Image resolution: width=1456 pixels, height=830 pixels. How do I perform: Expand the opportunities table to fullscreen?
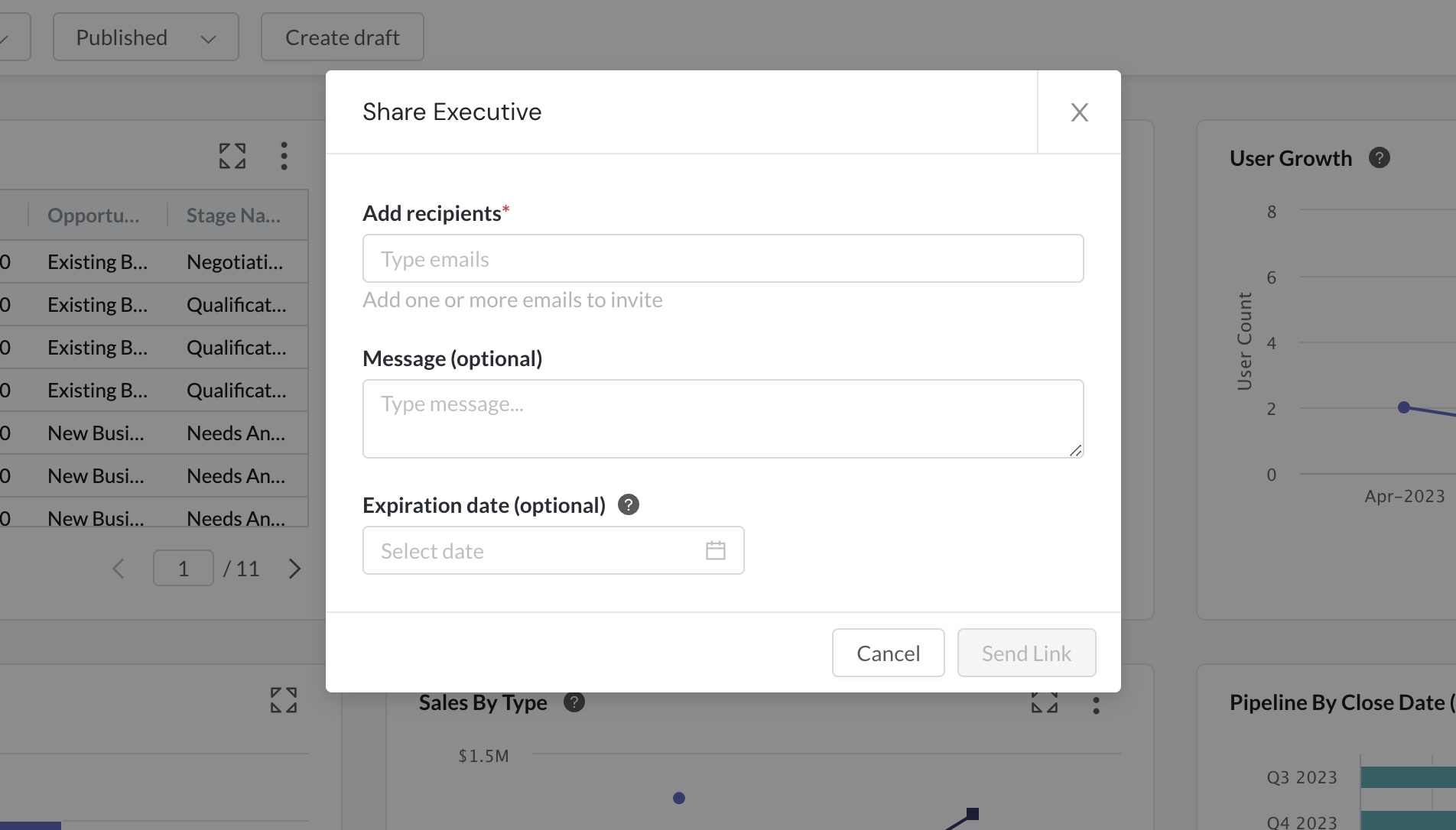click(232, 156)
